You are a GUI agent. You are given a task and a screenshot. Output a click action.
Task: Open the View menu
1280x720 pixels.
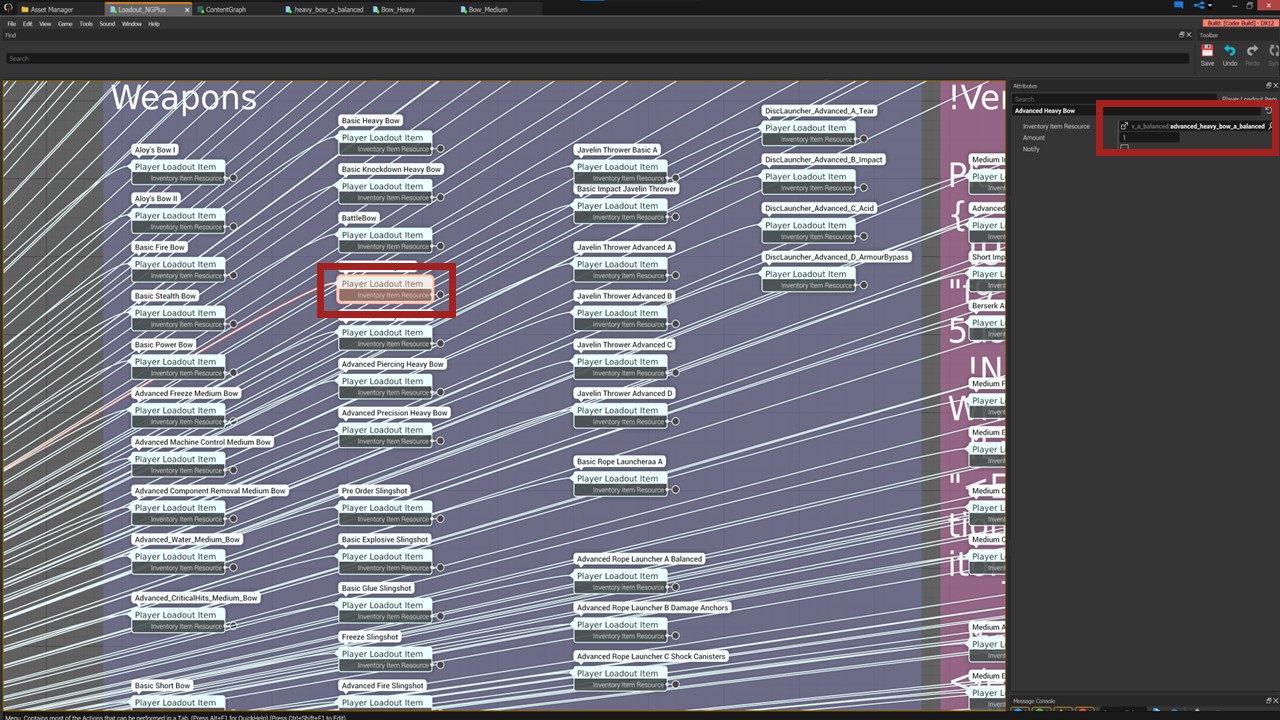click(45, 24)
